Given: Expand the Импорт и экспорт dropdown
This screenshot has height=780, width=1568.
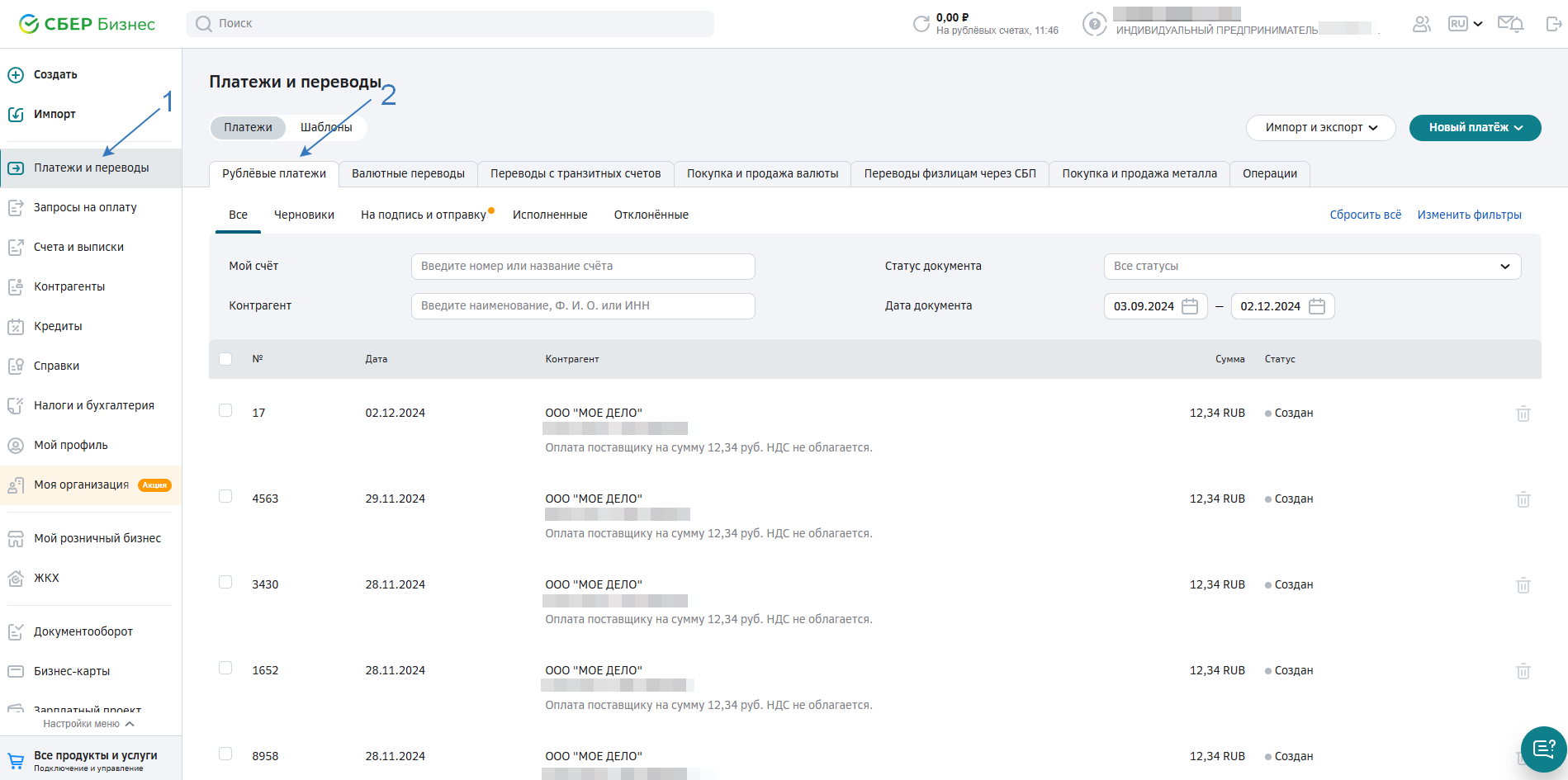Looking at the screenshot, I should pos(1321,128).
